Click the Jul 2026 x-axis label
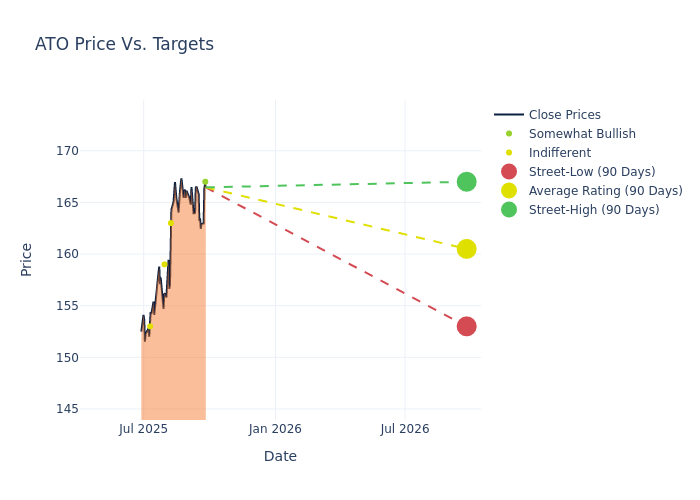The height and width of the screenshot is (500, 700). 405,429
